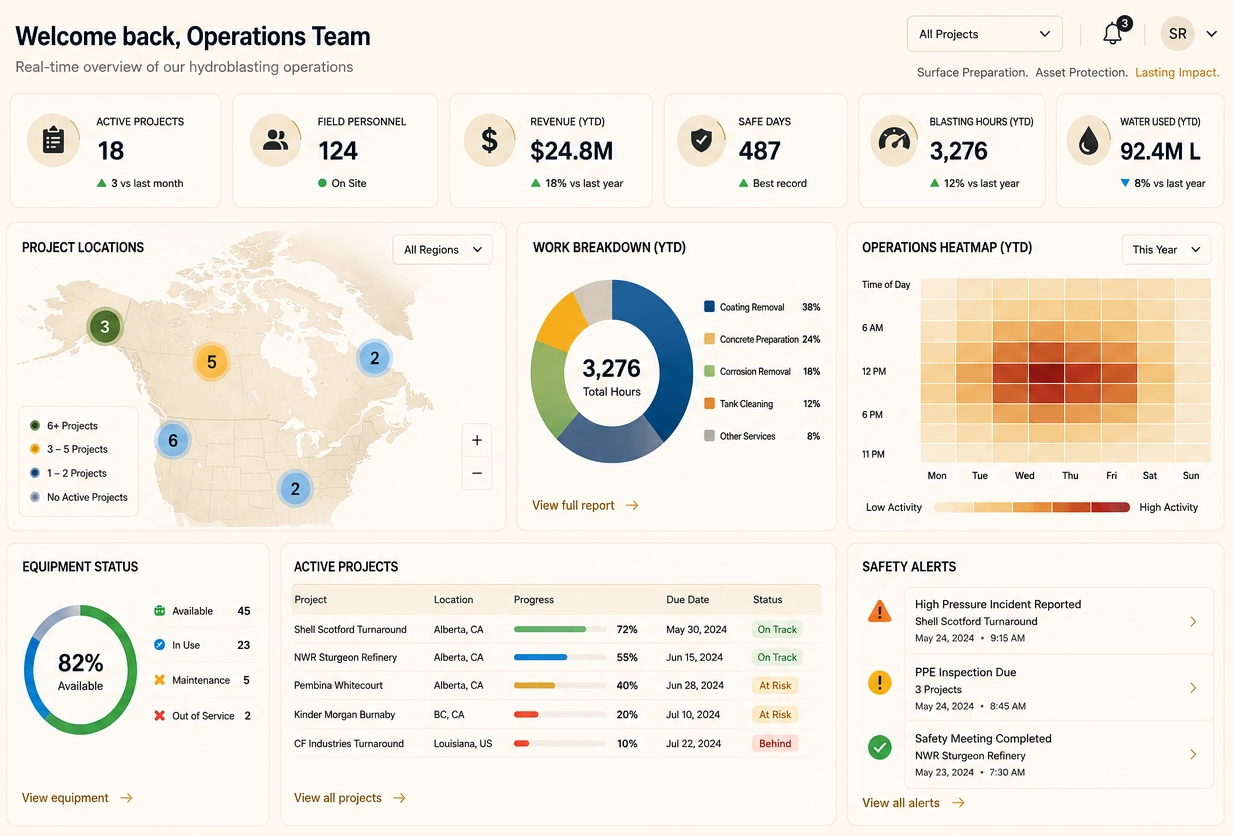The width and height of the screenshot is (1233, 836).
Task: Open the This Year heatmap dropdown
Action: [1167, 250]
